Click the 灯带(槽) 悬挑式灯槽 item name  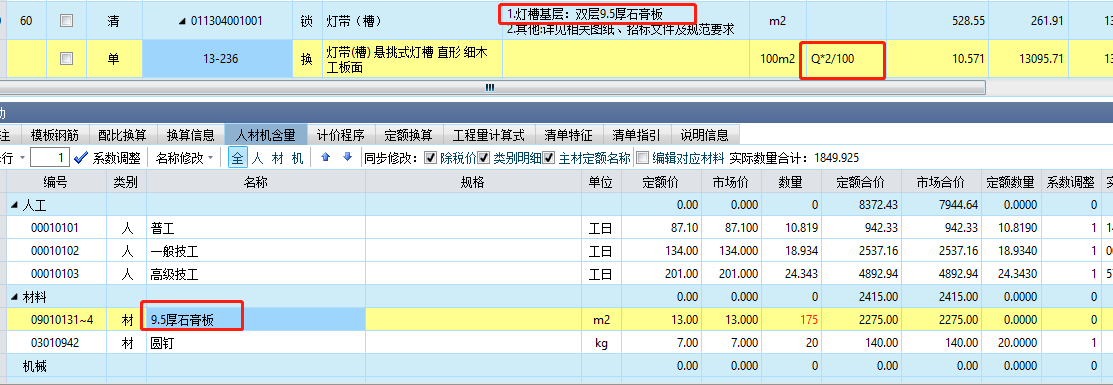412,59
